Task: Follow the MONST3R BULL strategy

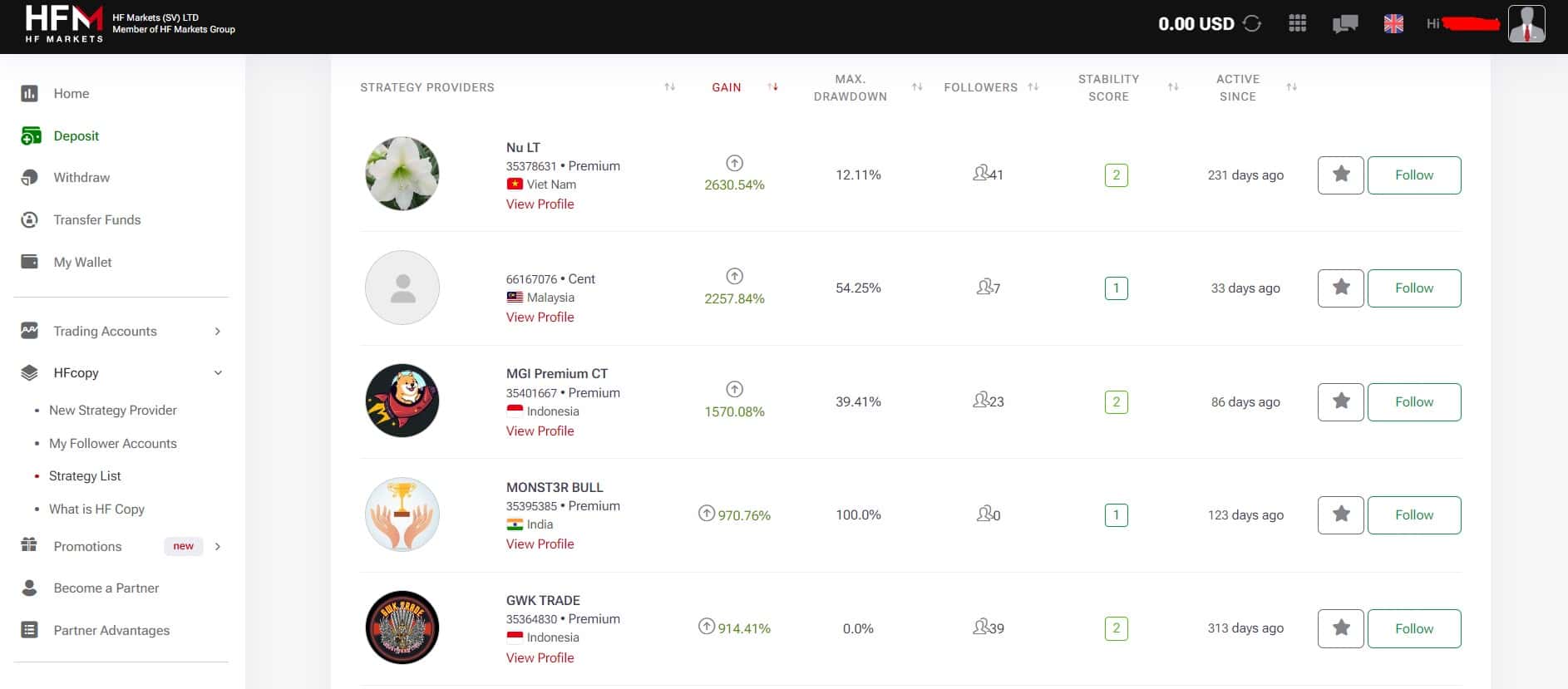Action: [x=1414, y=515]
